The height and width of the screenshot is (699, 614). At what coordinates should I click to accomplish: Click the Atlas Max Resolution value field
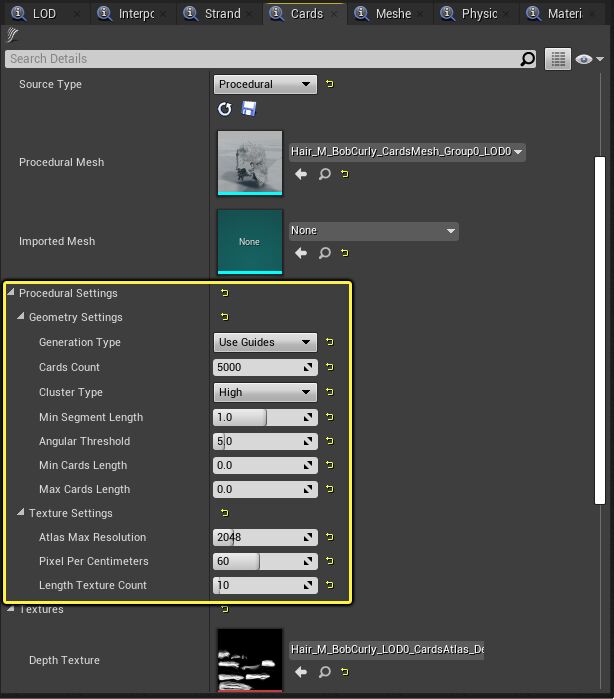(265, 537)
